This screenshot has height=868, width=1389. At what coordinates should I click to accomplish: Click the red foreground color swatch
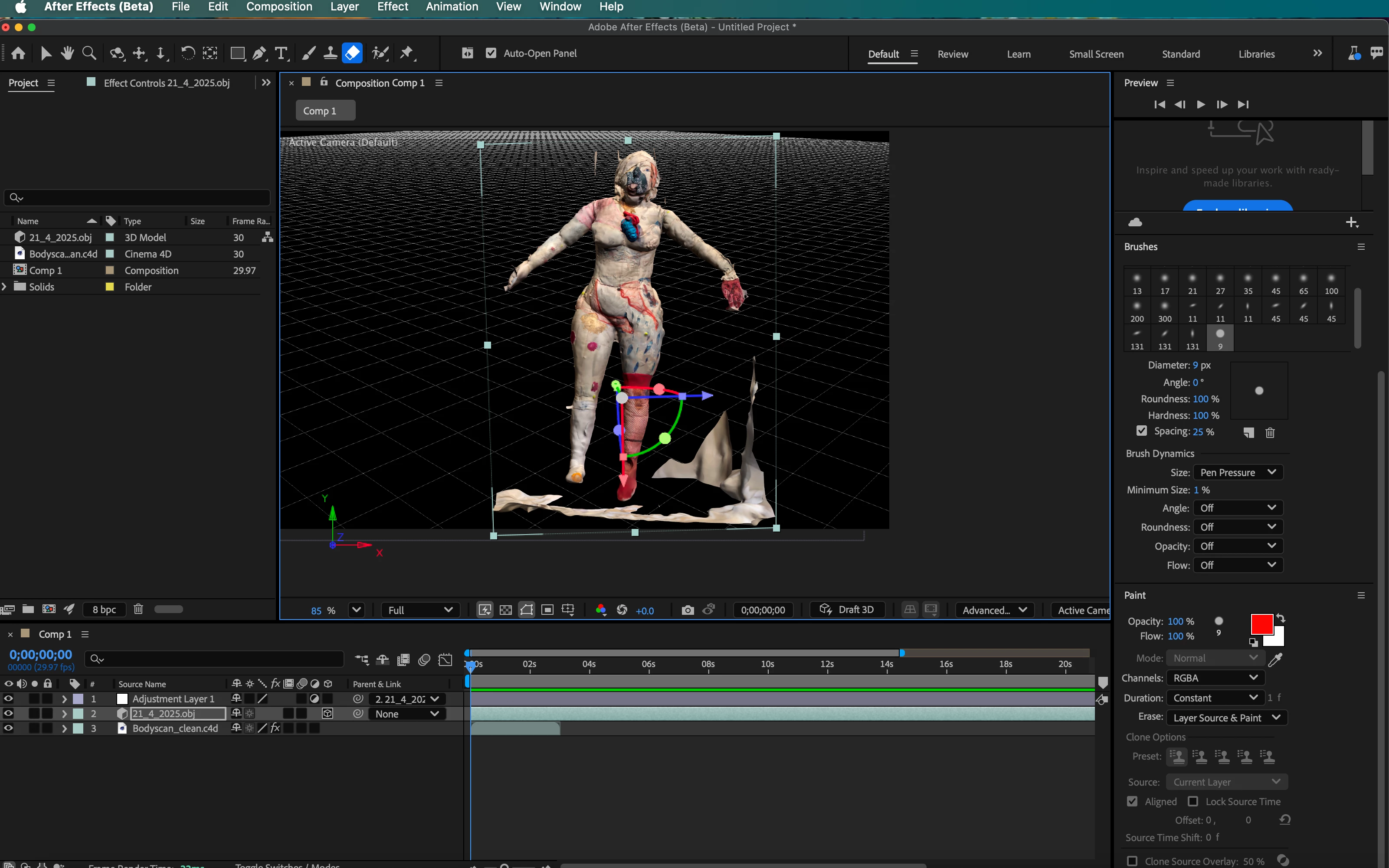(1261, 624)
